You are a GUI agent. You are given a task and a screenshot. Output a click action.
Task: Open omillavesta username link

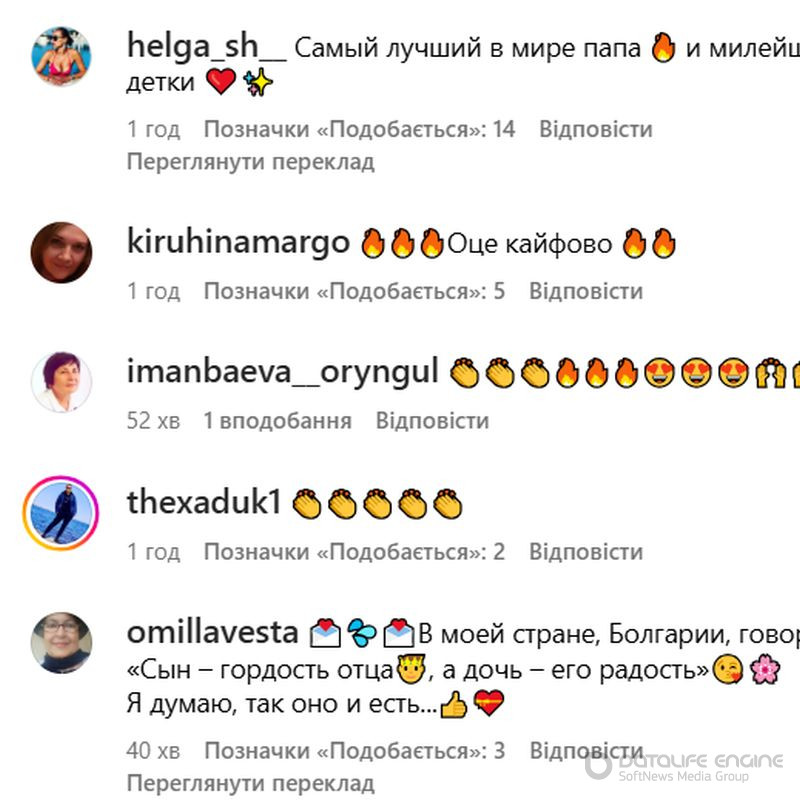click(x=212, y=632)
